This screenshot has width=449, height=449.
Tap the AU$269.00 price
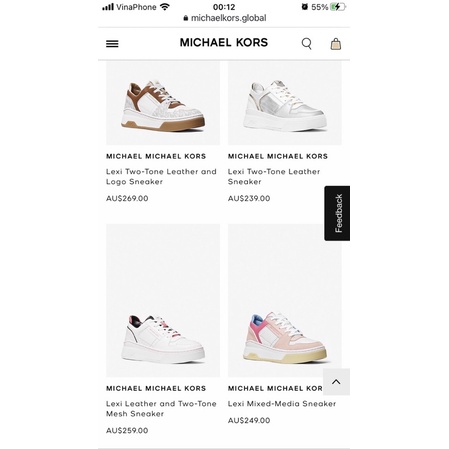pos(127,198)
